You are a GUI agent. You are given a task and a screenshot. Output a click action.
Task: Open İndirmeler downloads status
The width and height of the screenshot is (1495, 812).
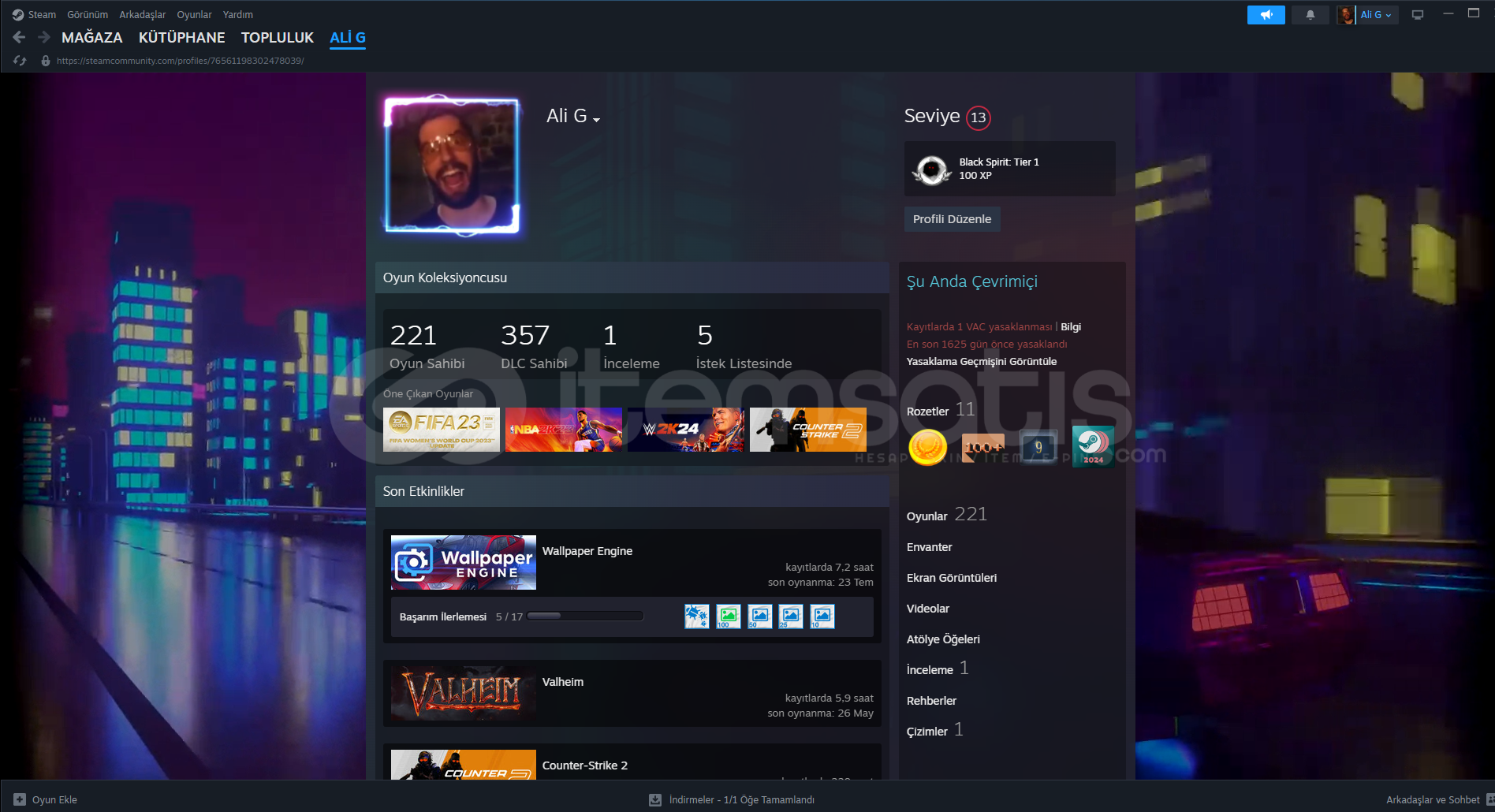(x=732, y=799)
